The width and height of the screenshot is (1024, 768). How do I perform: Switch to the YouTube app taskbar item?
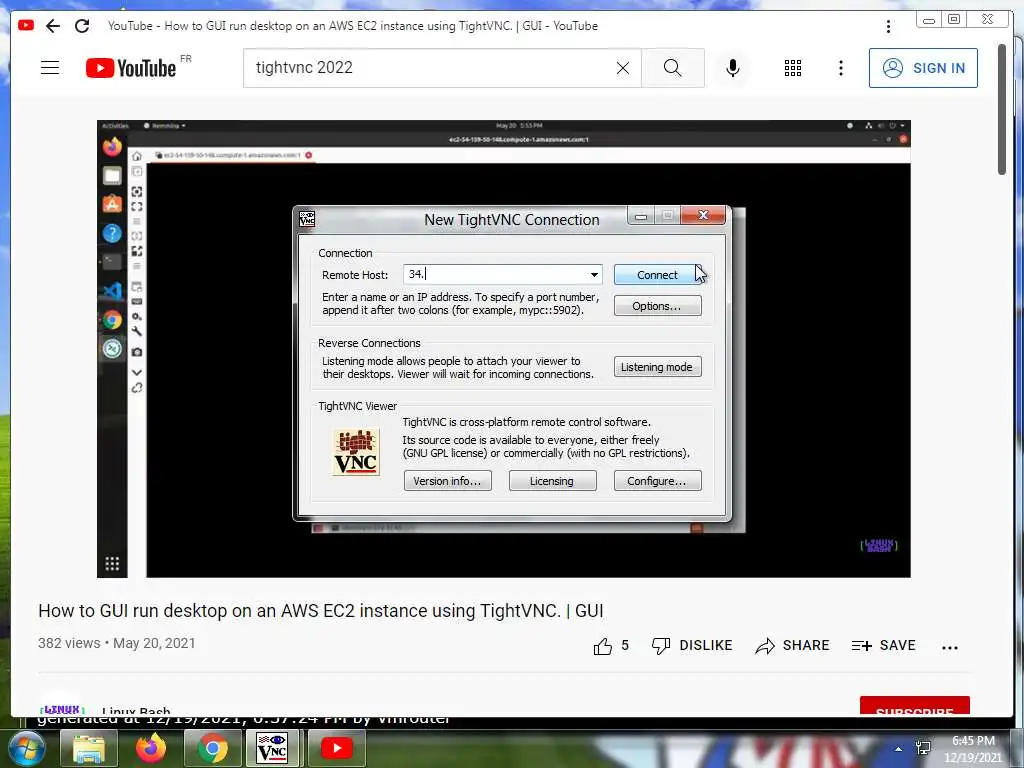pos(336,749)
